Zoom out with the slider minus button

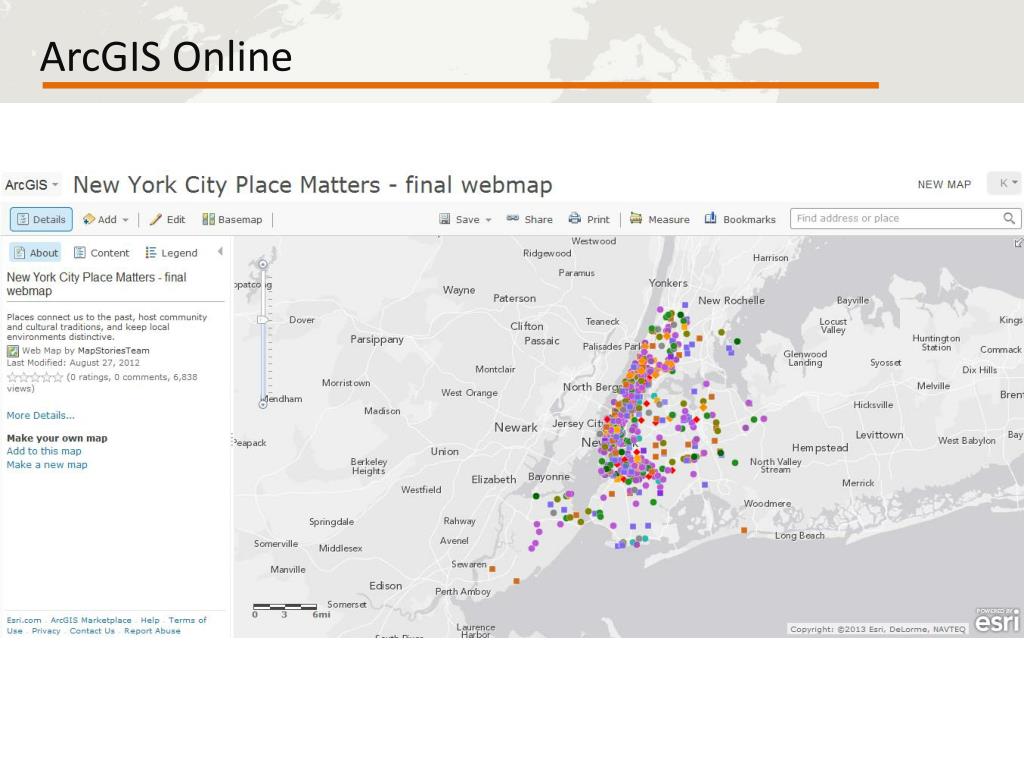point(263,404)
